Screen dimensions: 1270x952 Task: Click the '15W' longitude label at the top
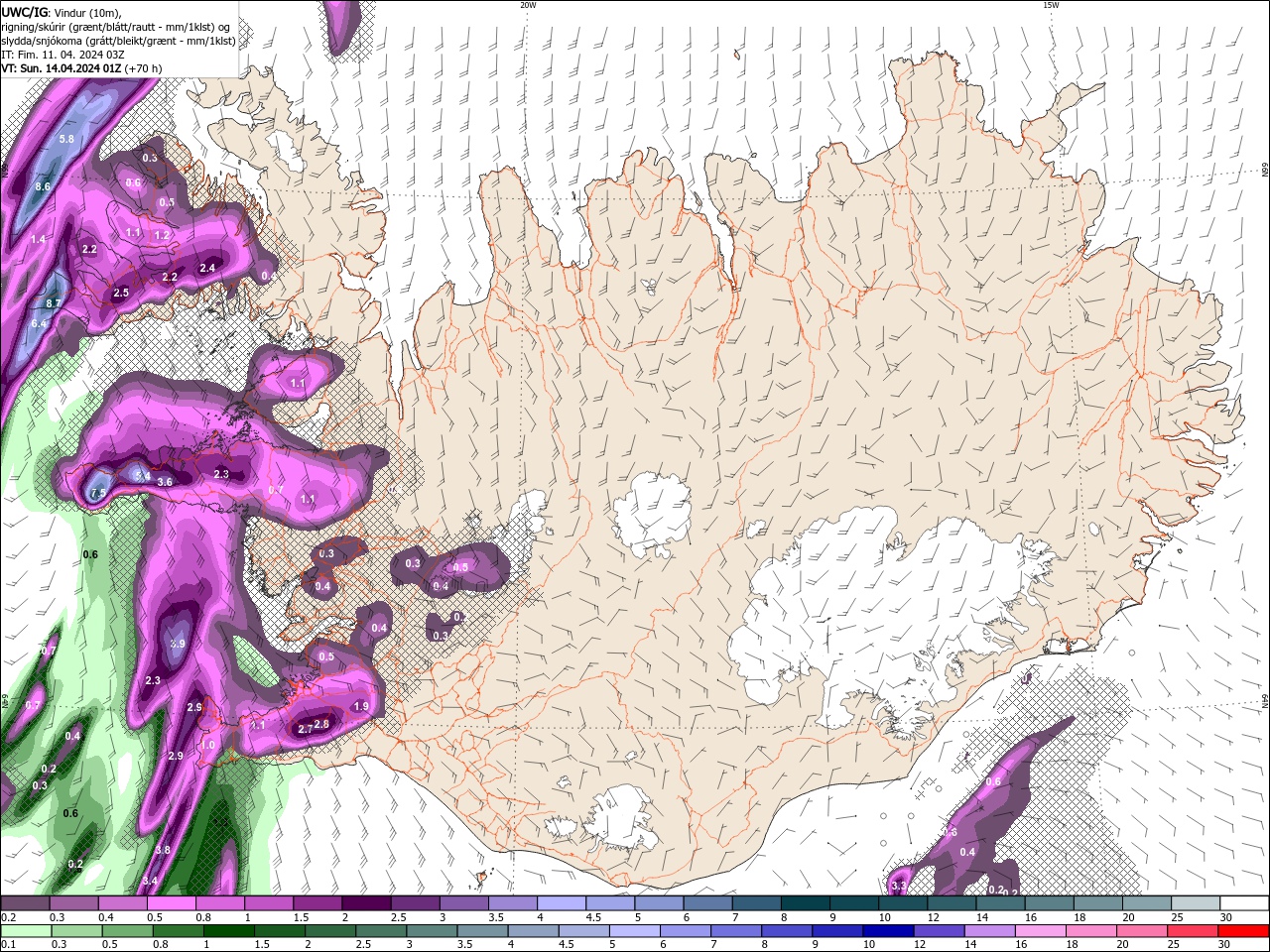(x=1051, y=5)
